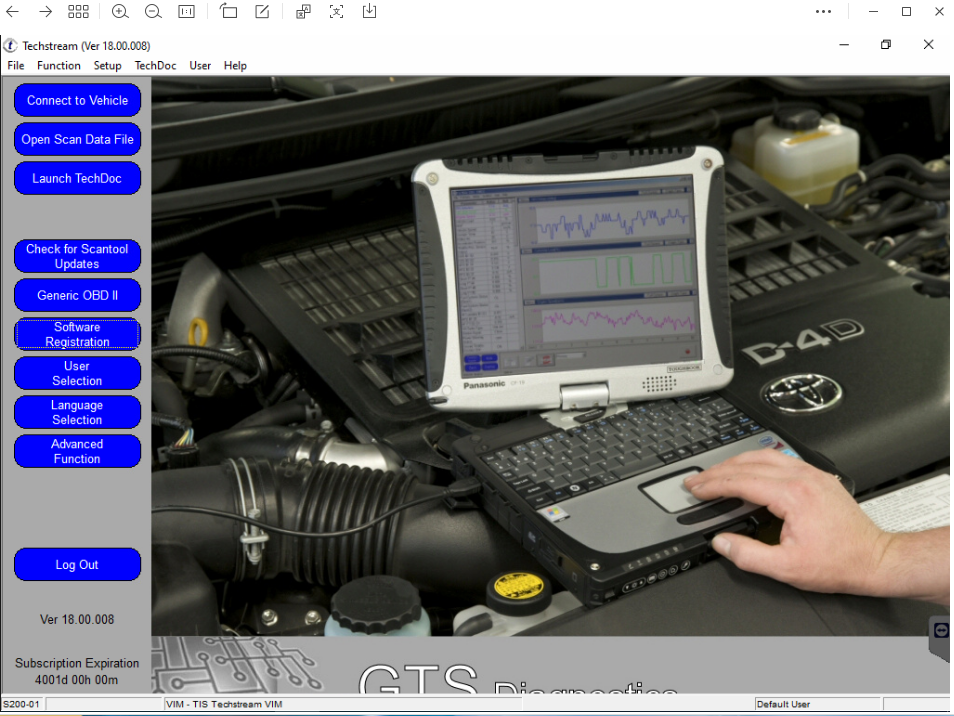Open User Selection
The width and height of the screenshot is (954, 716).
pyautogui.click(x=77, y=373)
